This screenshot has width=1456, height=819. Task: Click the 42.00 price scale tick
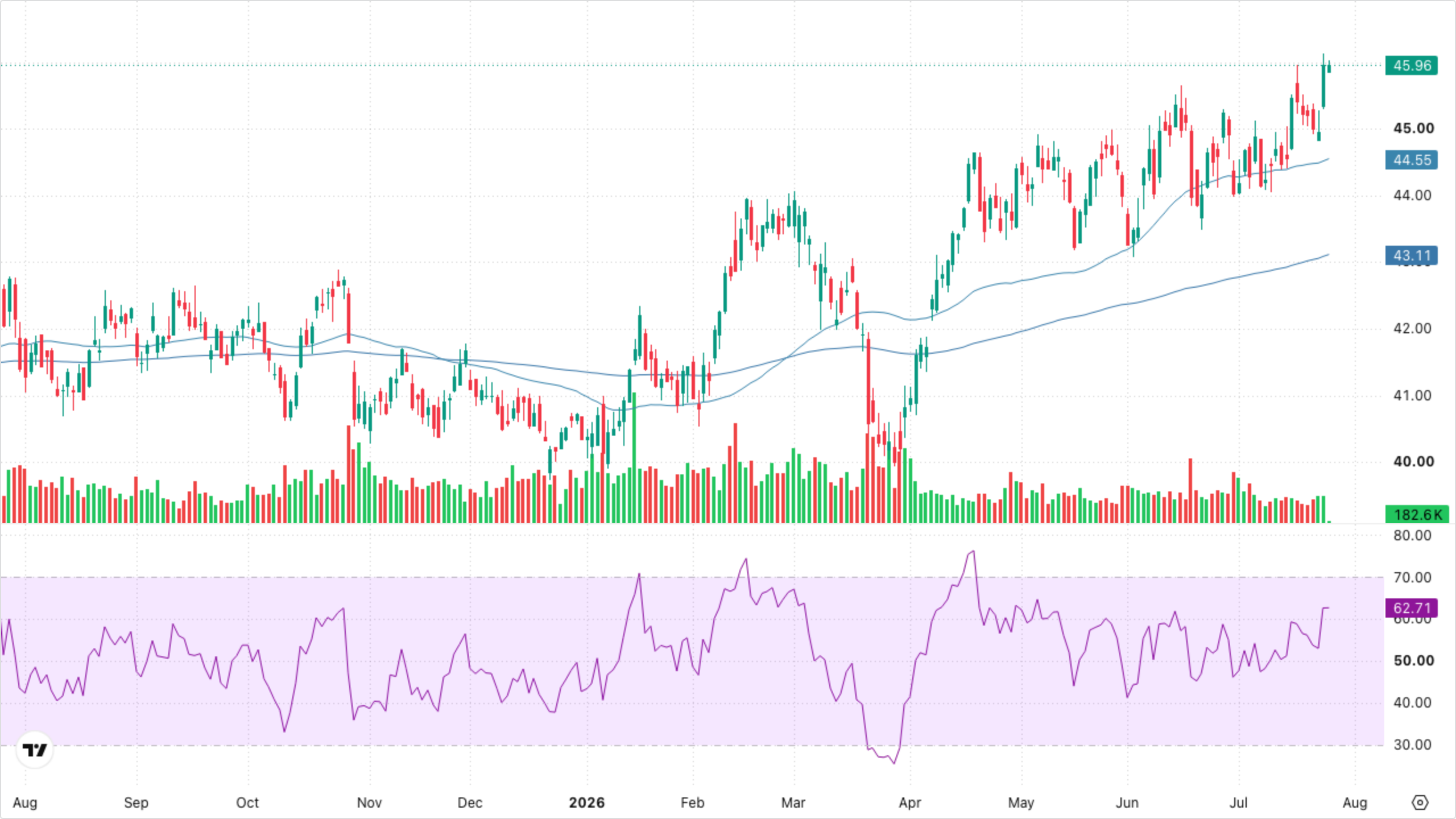(x=1412, y=329)
